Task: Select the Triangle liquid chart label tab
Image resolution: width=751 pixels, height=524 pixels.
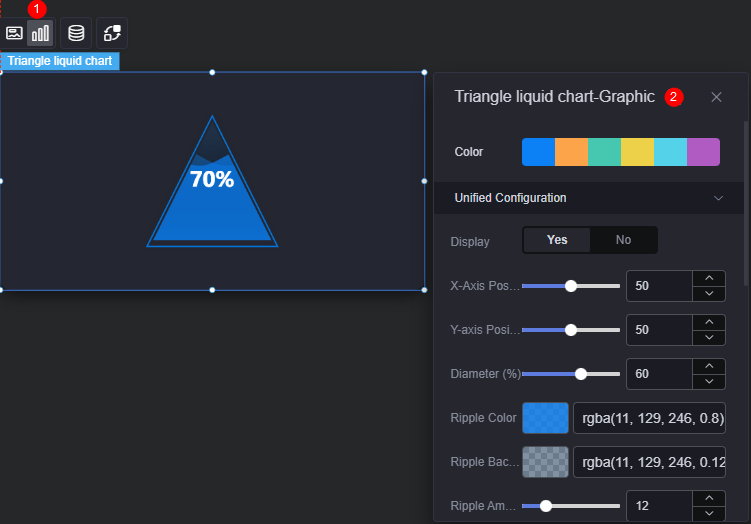Action: click(x=59, y=61)
